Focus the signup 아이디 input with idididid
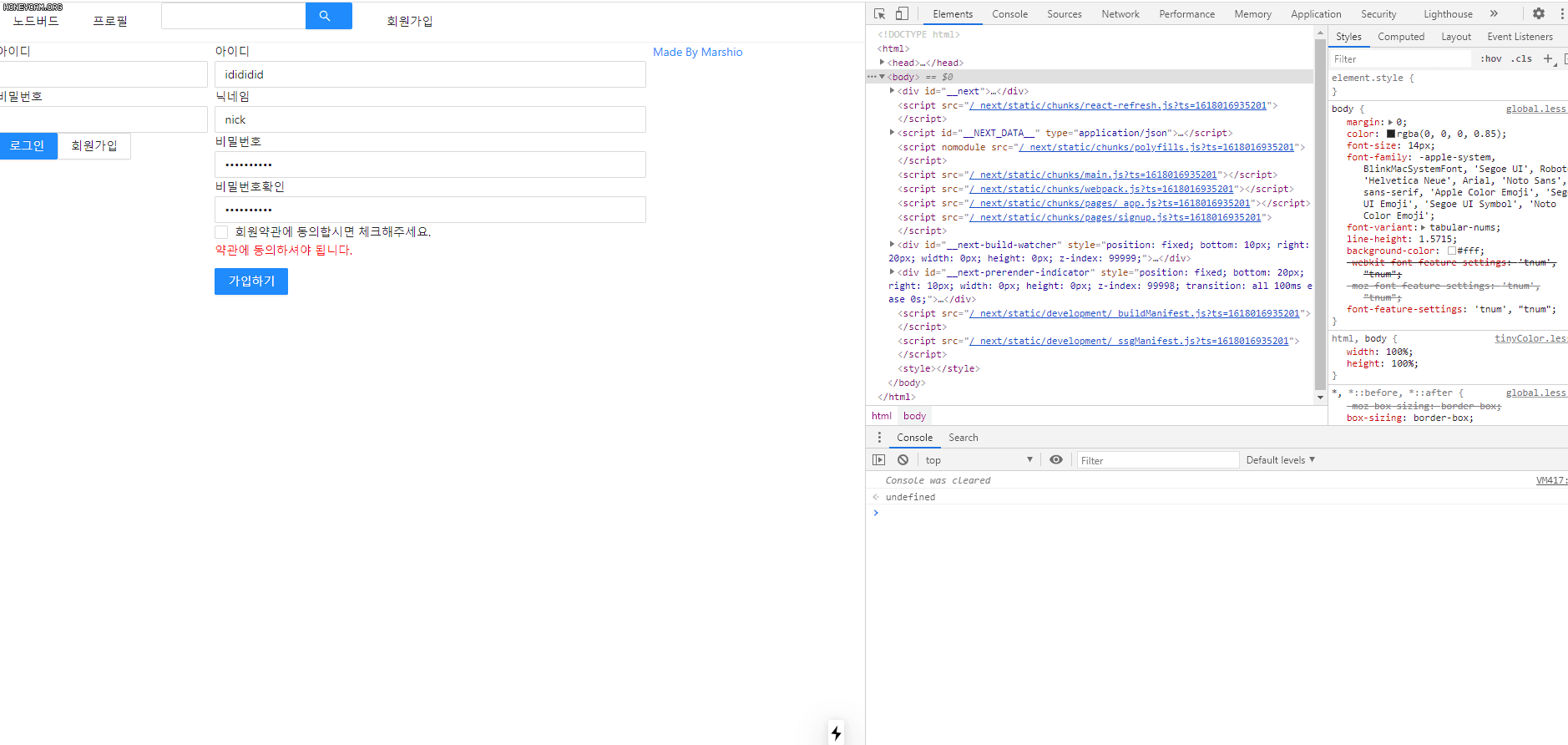The width and height of the screenshot is (1568, 745). click(430, 74)
